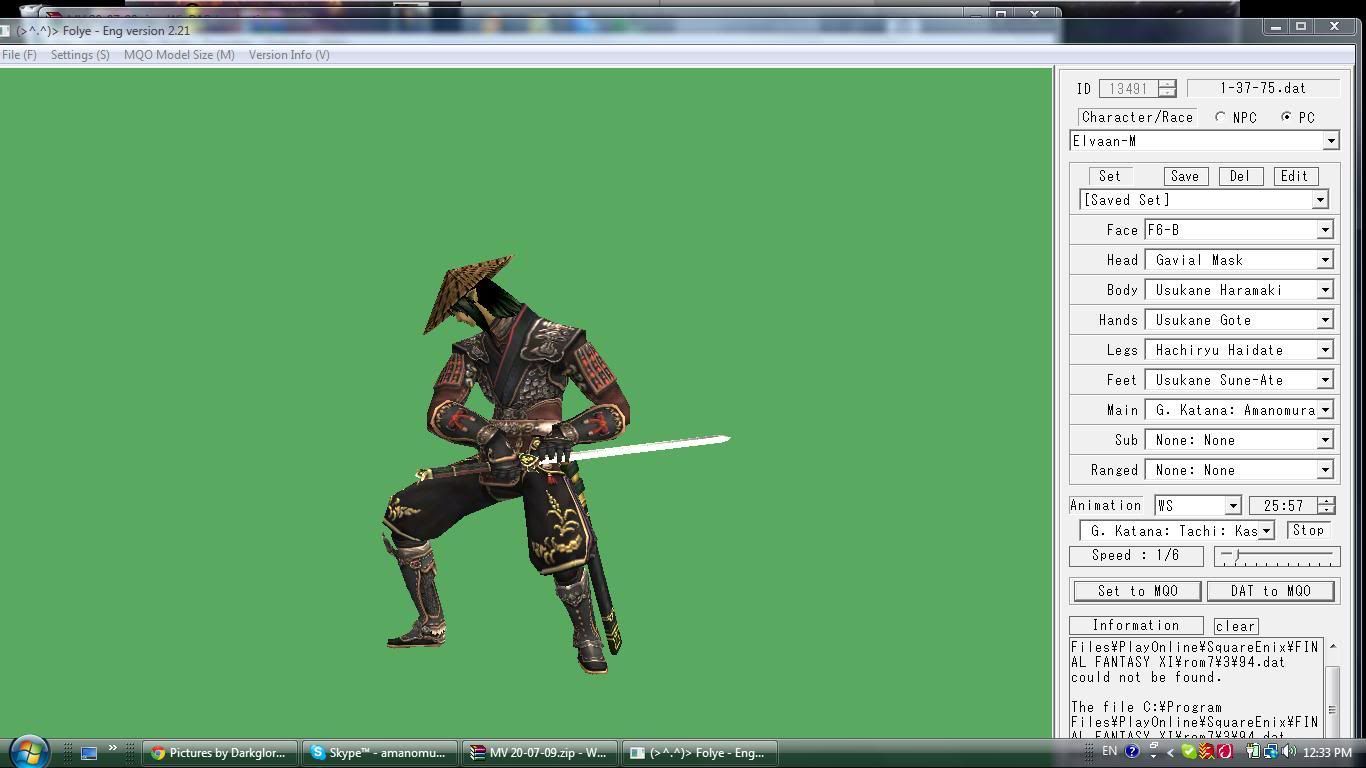This screenshot has width=1366, height=768.
Task: Open the File (F) menu
Action: coord(19,55)
